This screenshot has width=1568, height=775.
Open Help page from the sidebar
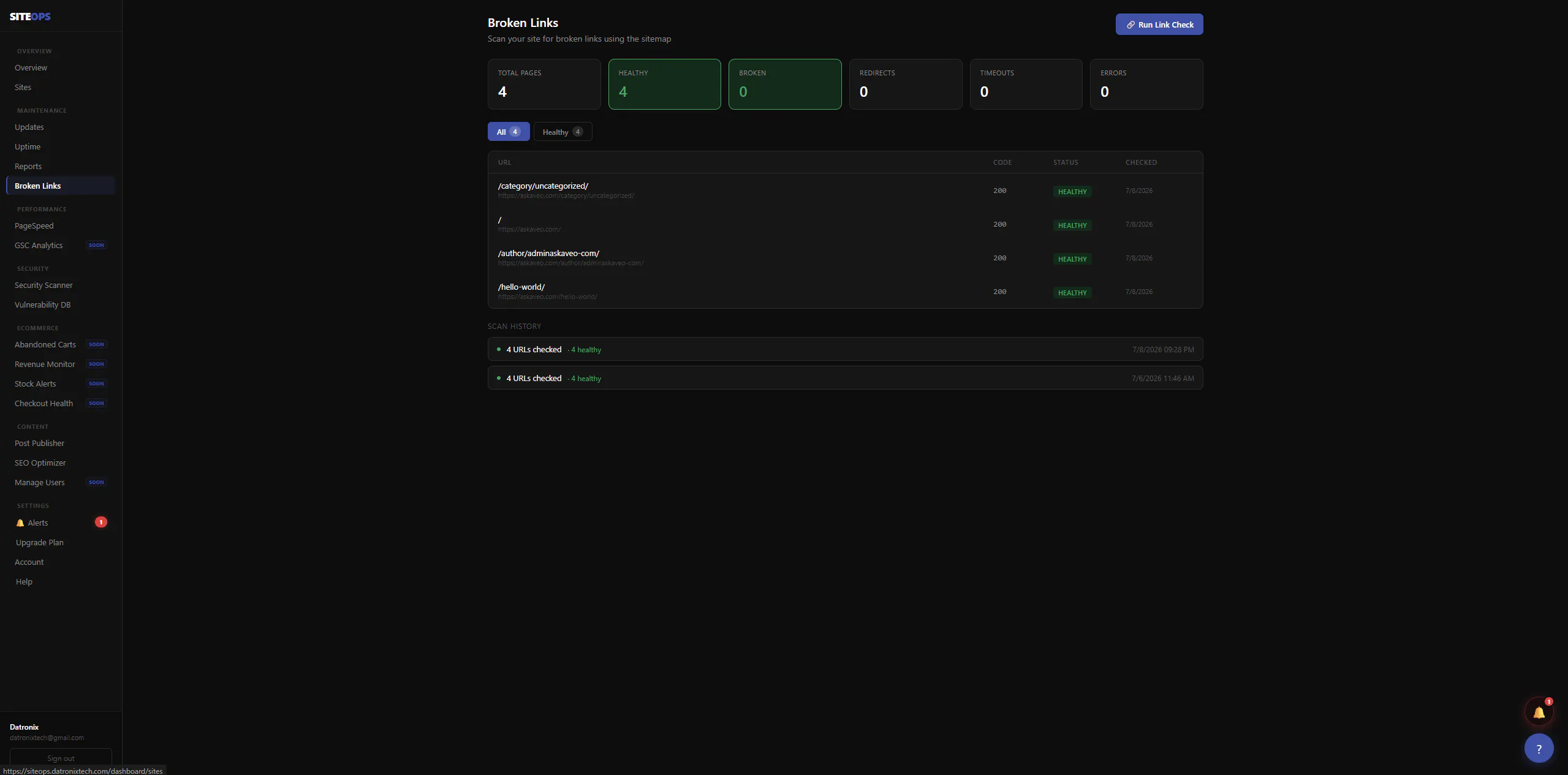click(60, 581)
